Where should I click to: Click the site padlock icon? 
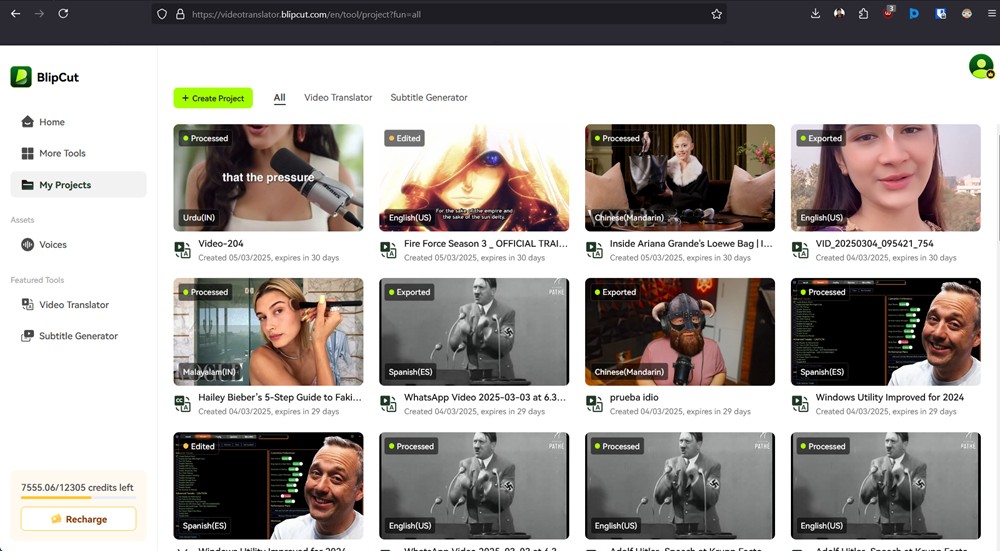pos(180,14)
